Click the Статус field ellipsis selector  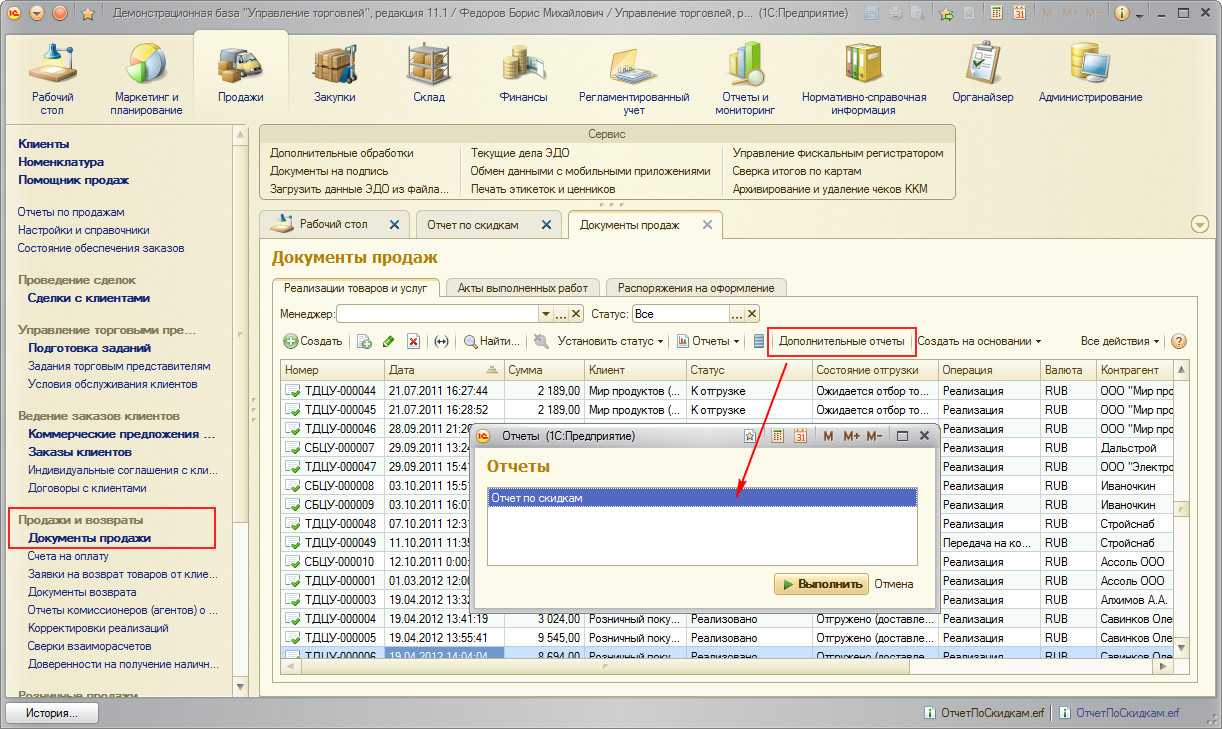(737, 314)
